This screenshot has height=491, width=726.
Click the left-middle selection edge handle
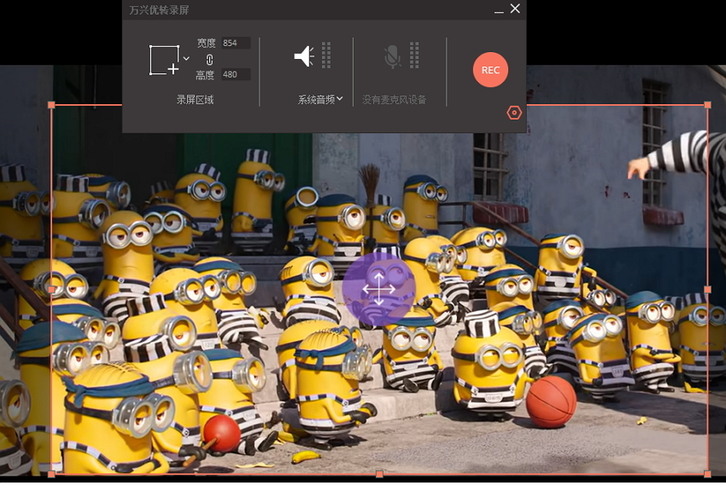click(x=52, y=289)
